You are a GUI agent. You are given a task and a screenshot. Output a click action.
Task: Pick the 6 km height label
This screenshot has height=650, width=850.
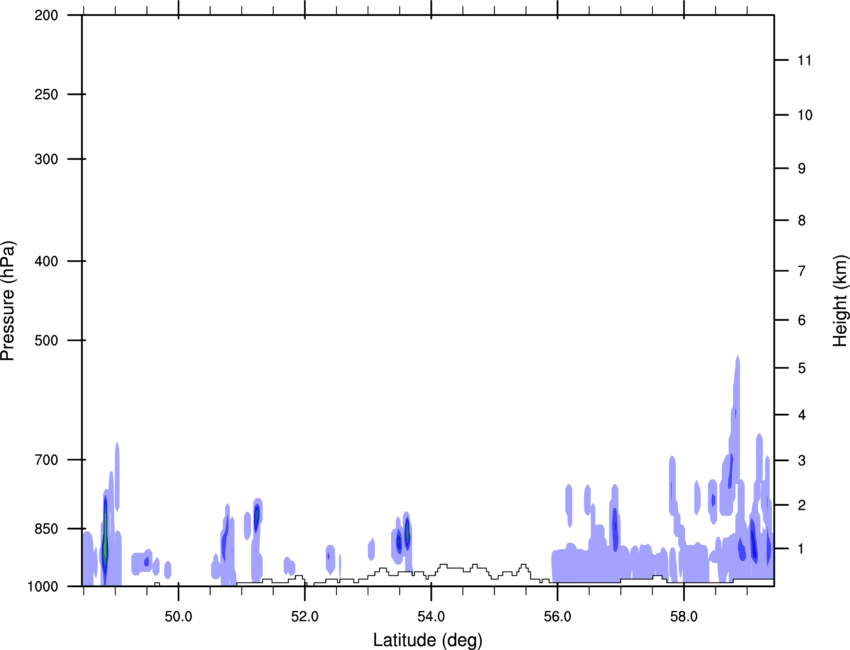click(x=802, y=320)
